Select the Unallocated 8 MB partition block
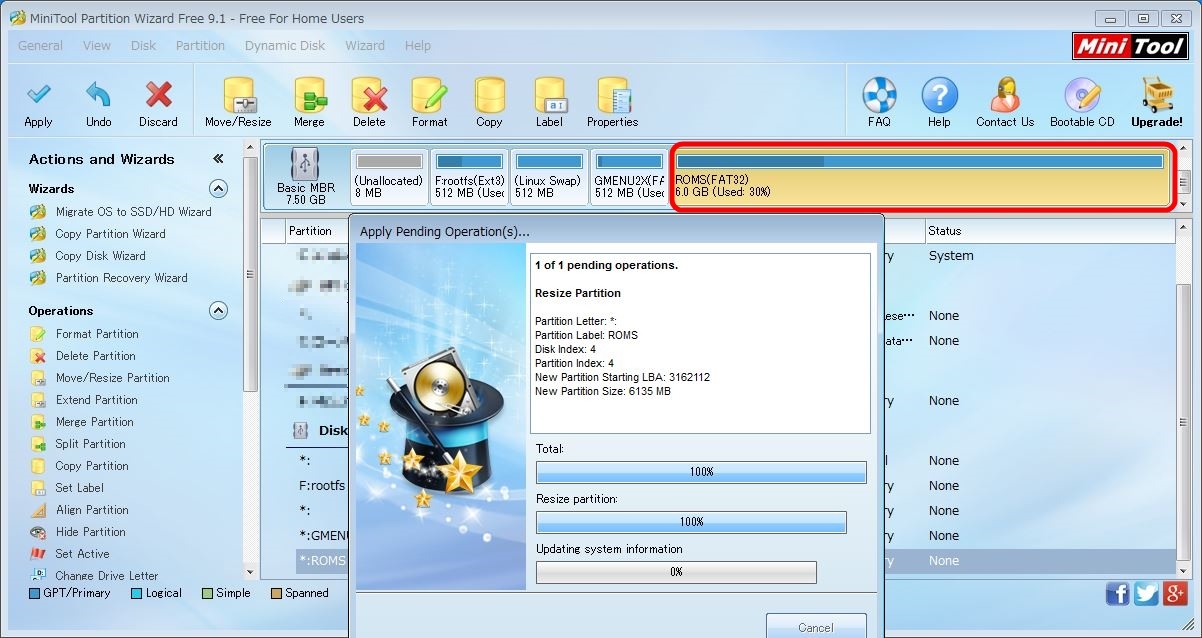Screen dimensions: 1202x638 [389, 177]
